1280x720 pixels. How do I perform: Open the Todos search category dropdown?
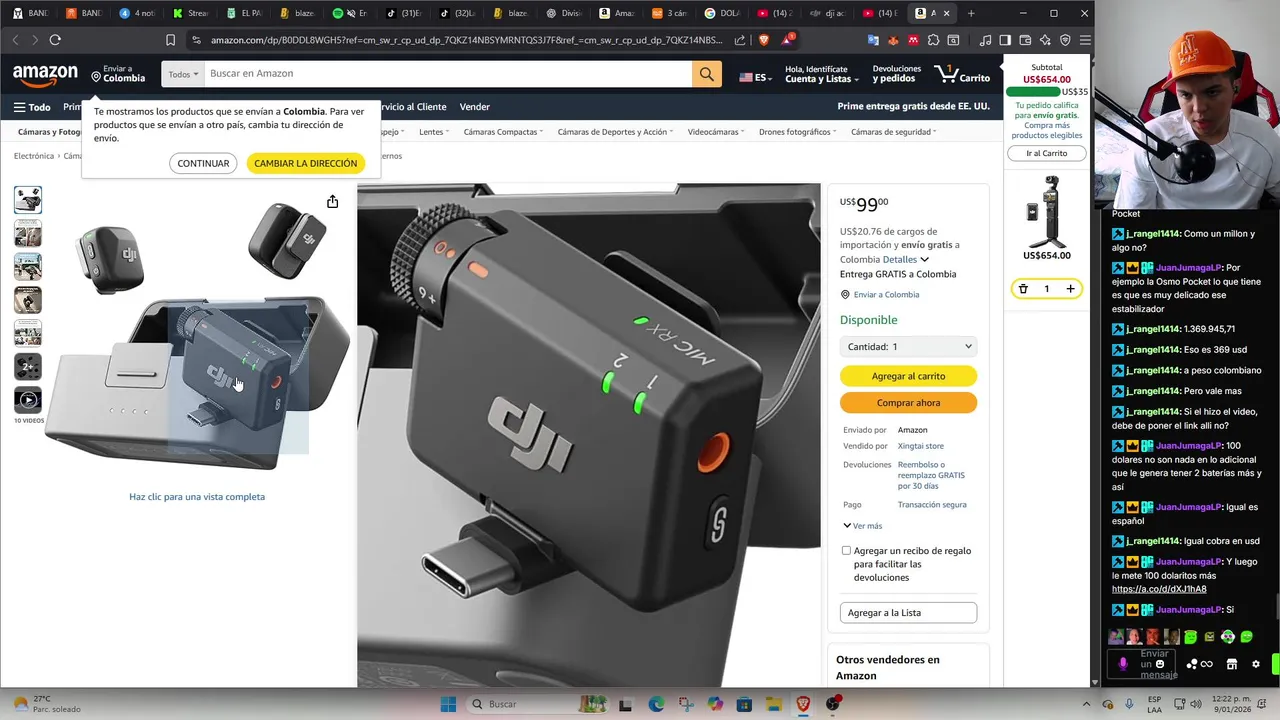tap(183, 74)
